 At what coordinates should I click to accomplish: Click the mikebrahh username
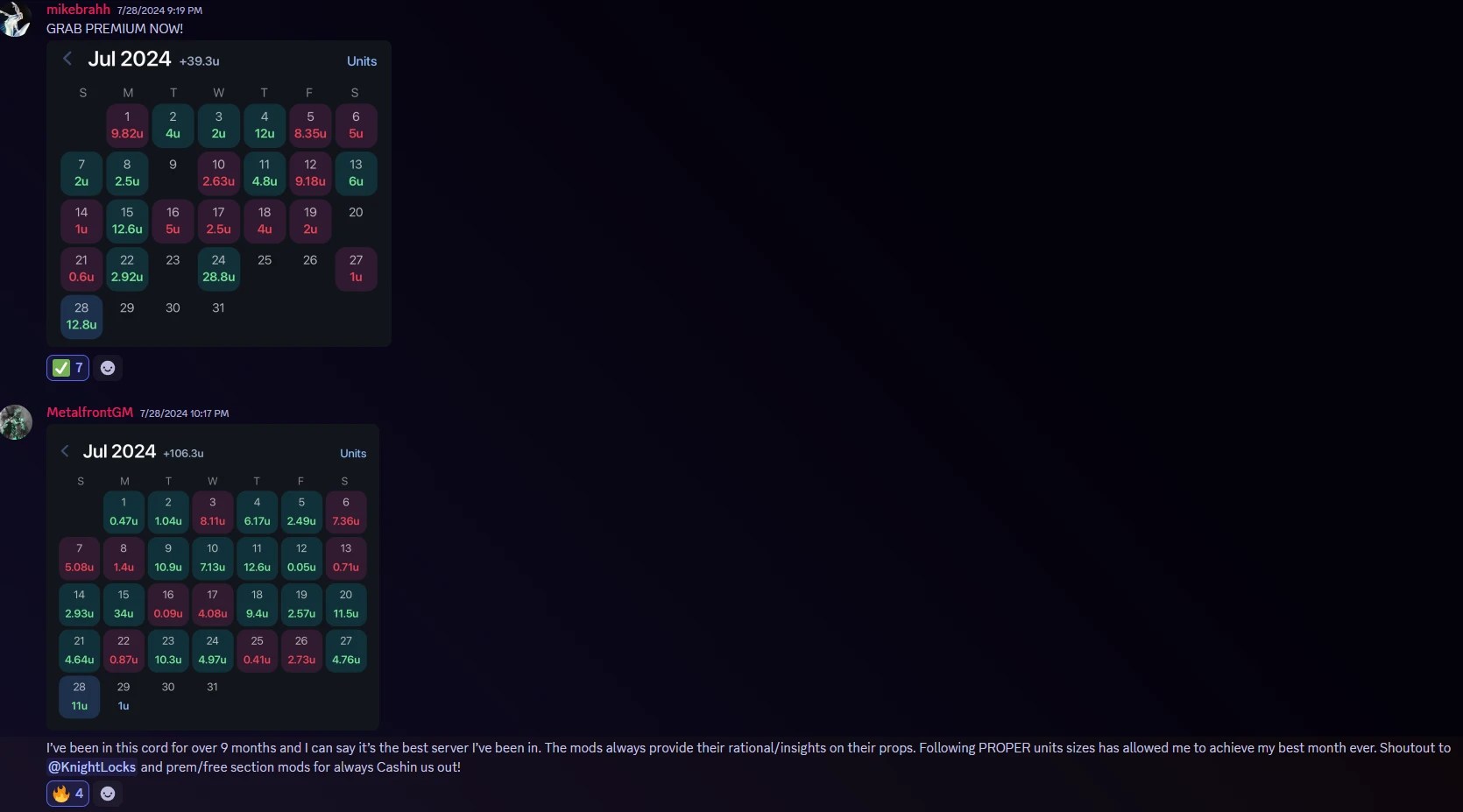coord(78,10)
